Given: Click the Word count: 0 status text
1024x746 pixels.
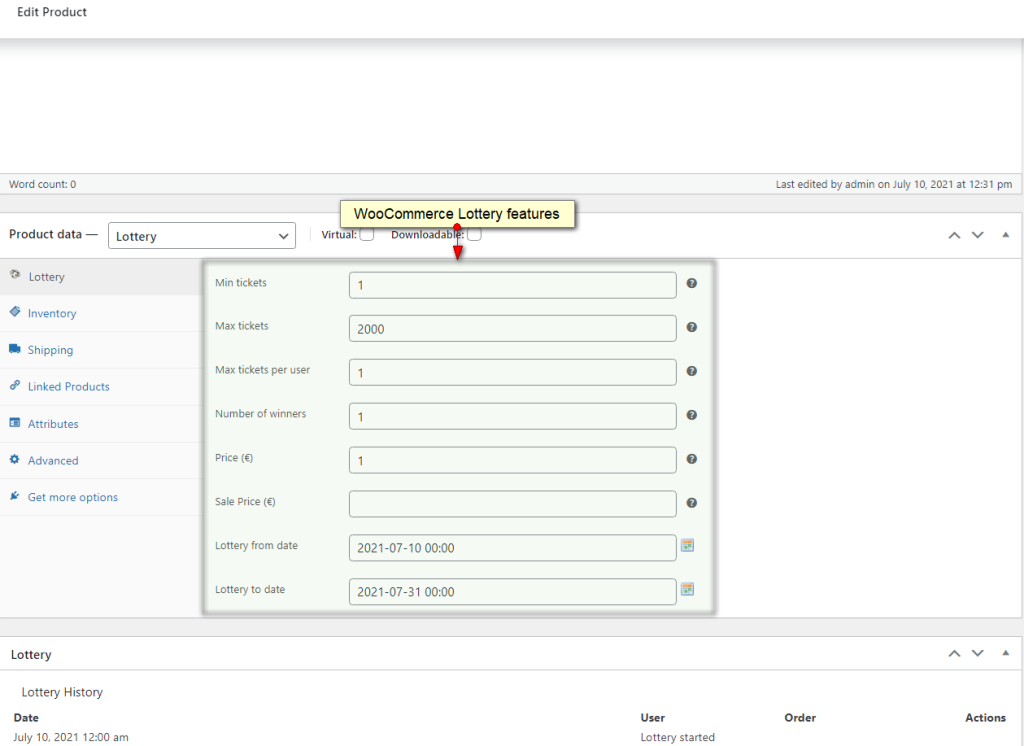Looking at the screenshot, I should click(x=42, y=184).
